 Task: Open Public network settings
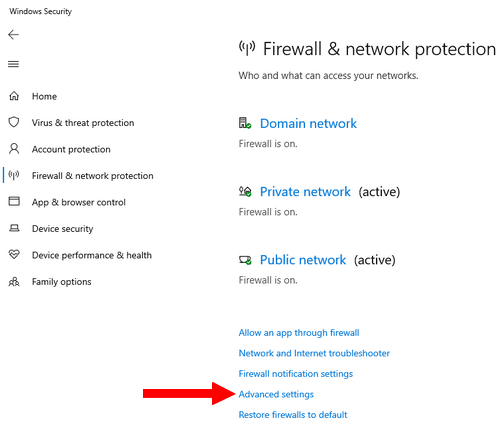coord(303,260)
